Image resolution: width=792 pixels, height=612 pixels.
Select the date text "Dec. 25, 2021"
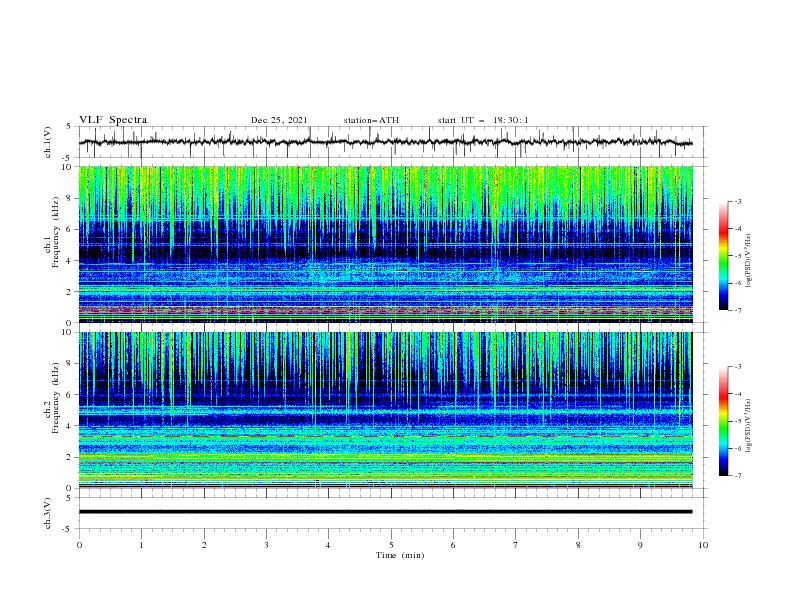point(279,120)
